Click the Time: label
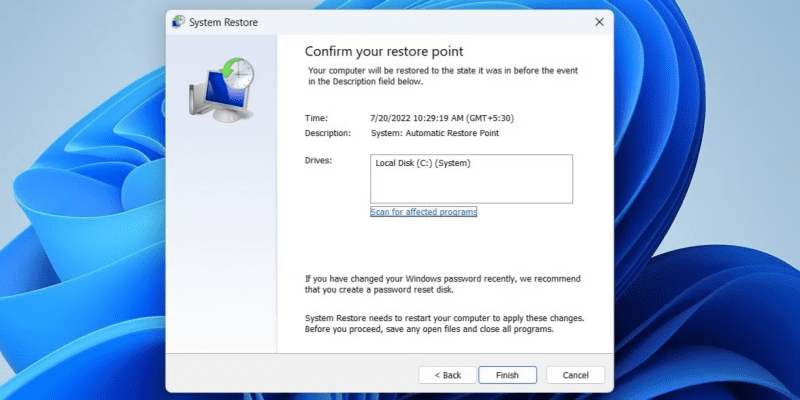The height and width of the screenshot is (400, 800). pos(316,118)
